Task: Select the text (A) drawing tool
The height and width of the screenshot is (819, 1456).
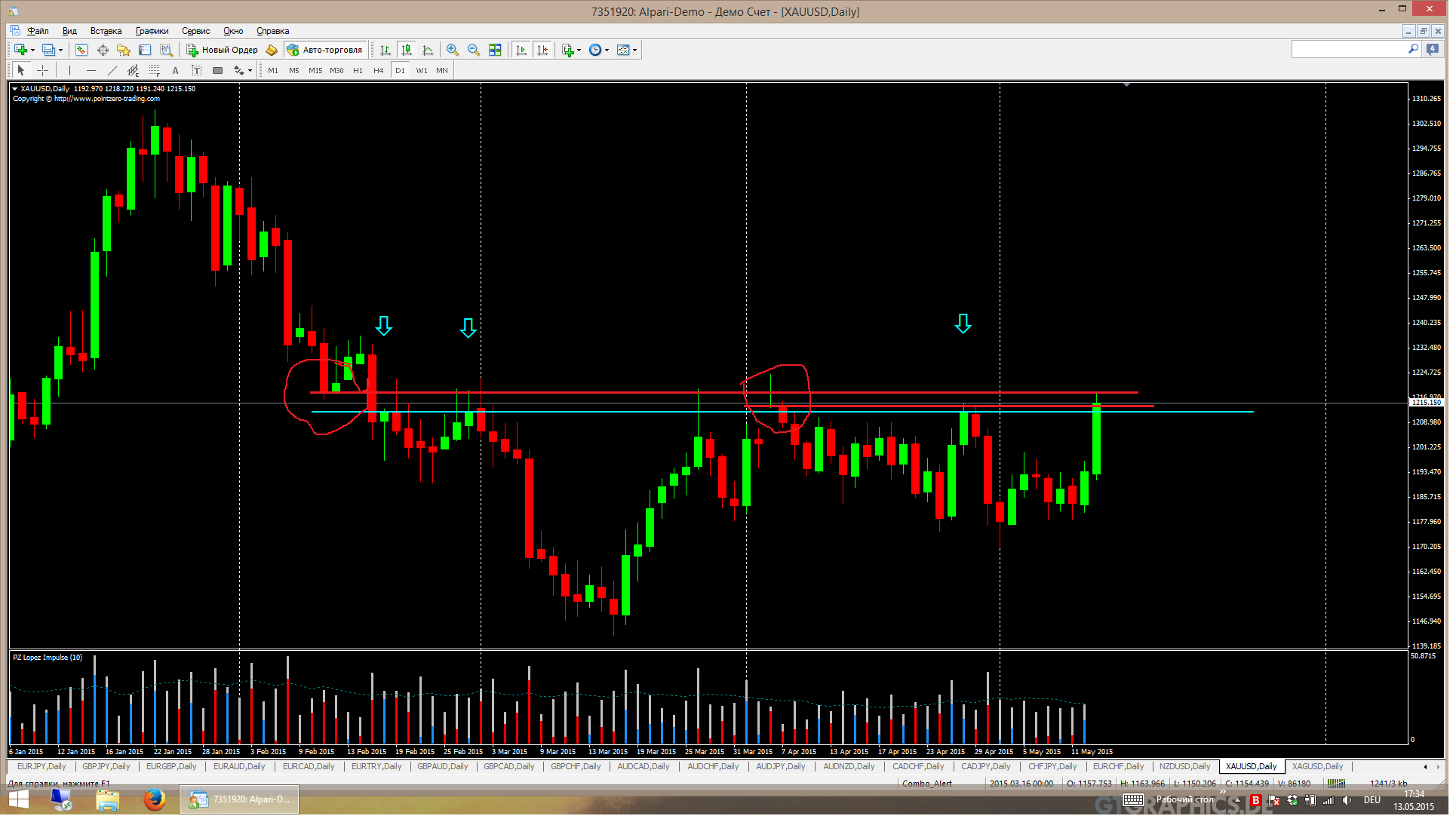Action: click(176, 70)
